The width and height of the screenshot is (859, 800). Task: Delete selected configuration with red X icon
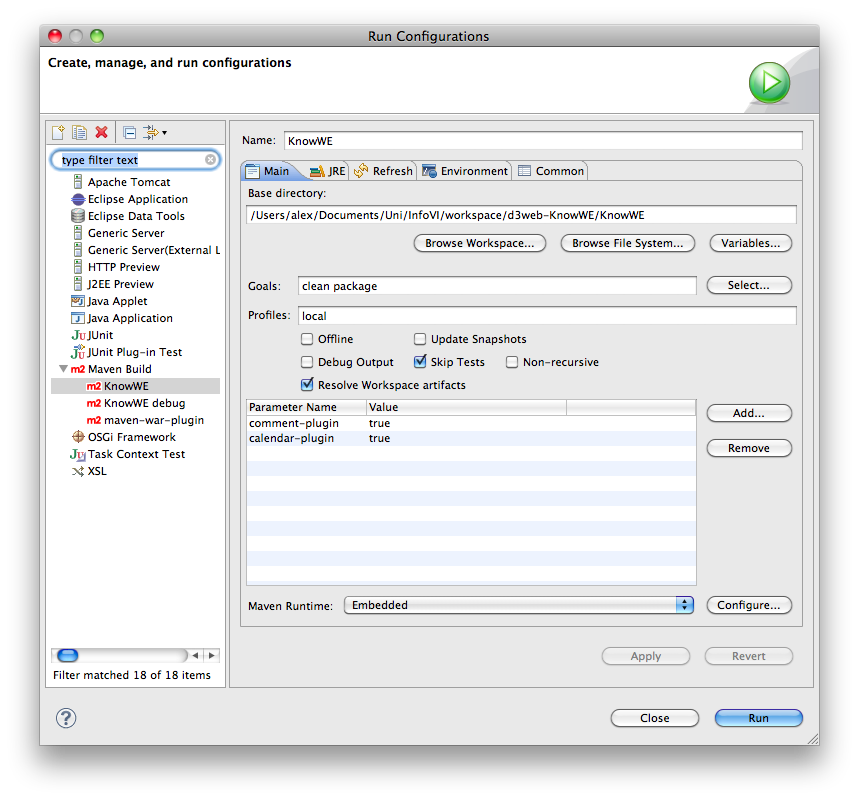coord(101,133)
